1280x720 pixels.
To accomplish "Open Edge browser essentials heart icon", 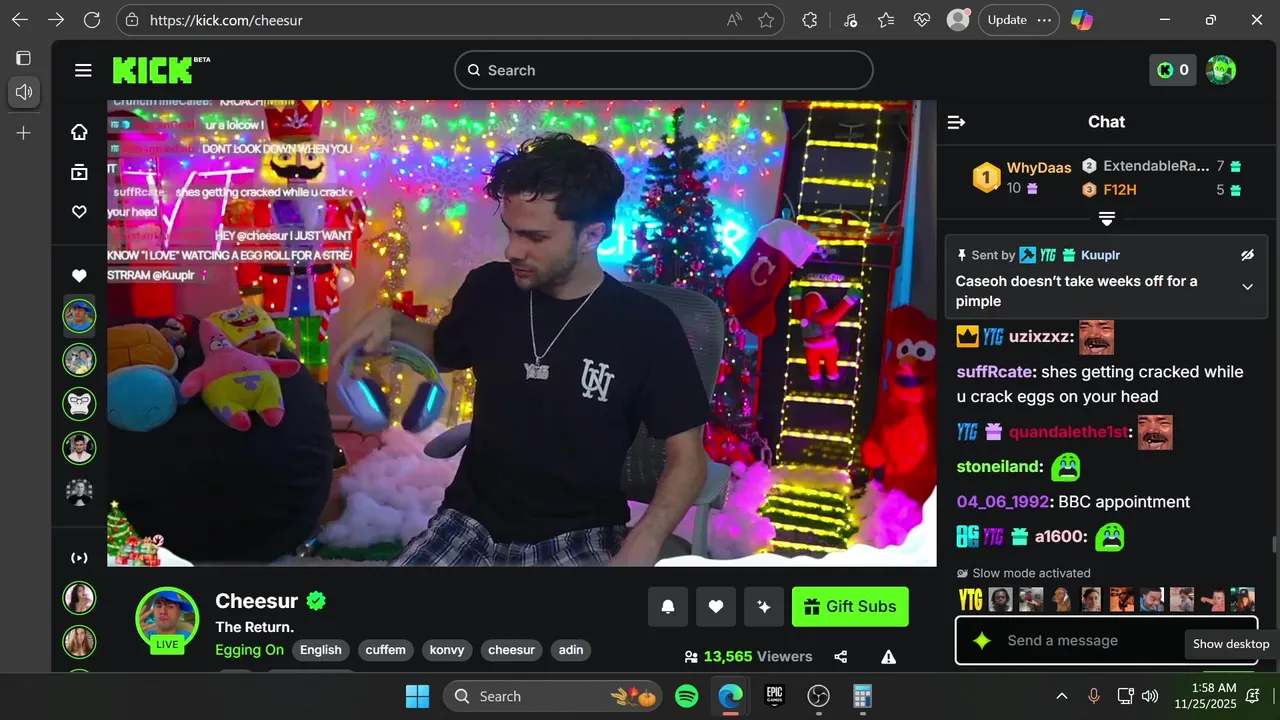I will [x=922, y=20].
